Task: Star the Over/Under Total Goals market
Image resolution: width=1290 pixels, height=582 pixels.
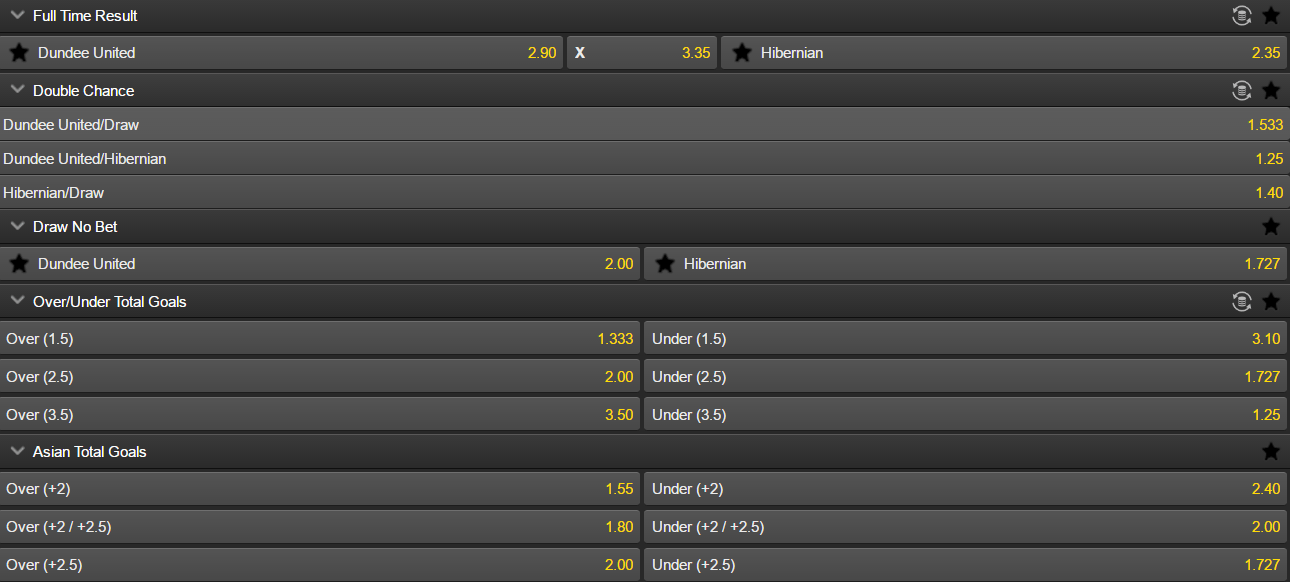Action: tap(1271, 301)
